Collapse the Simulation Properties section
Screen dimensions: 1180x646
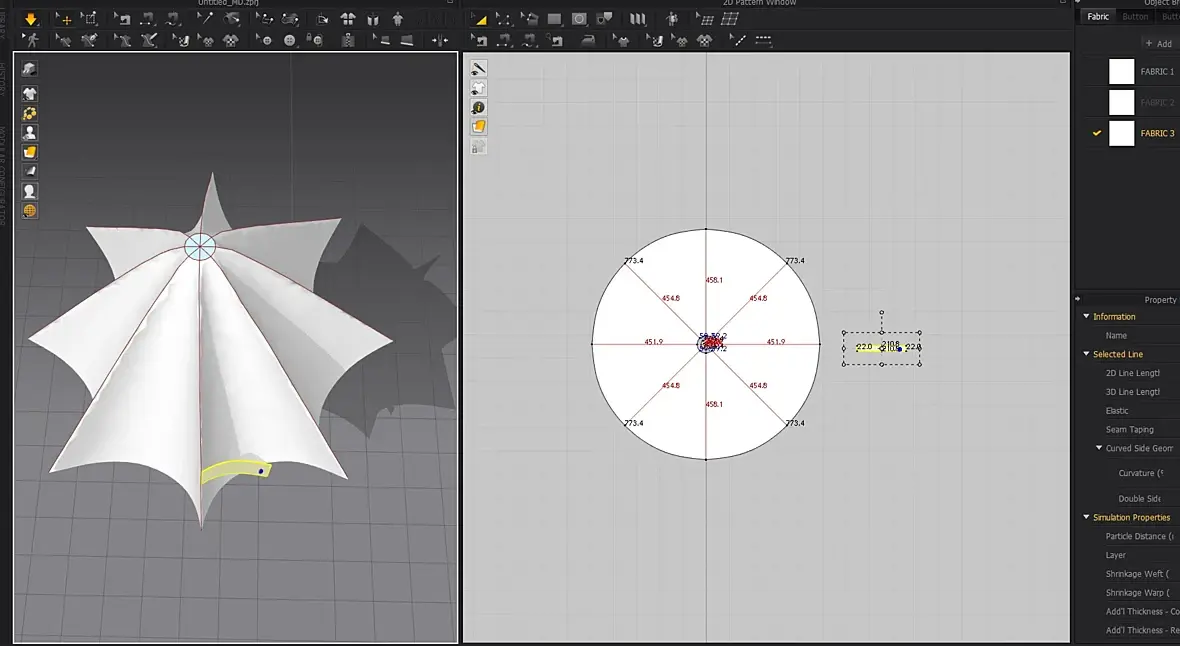point(1087,518)
